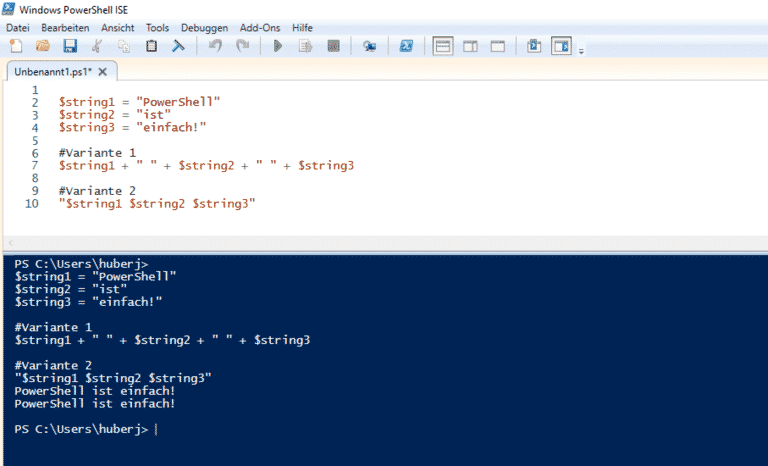Open the Debuggen menu

205,27
